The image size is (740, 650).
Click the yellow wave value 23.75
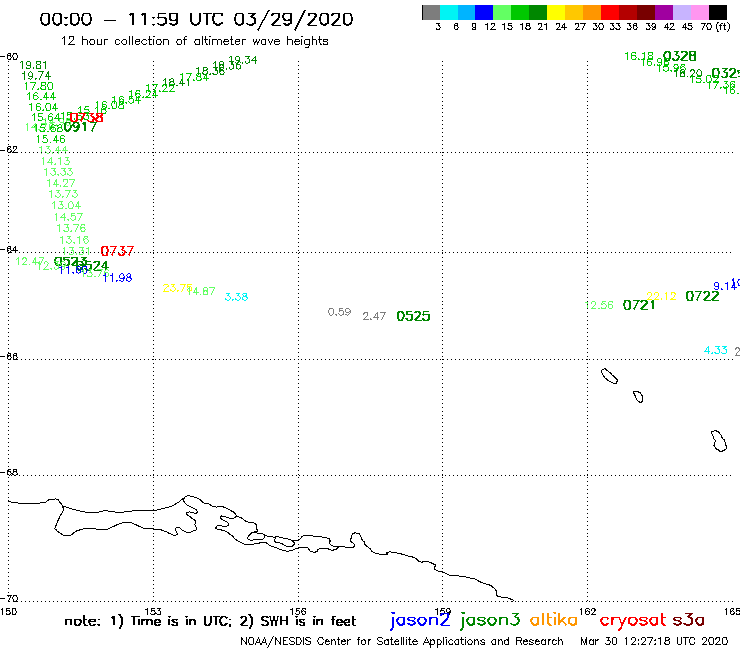pyautogui.click(x=177, y=288)
